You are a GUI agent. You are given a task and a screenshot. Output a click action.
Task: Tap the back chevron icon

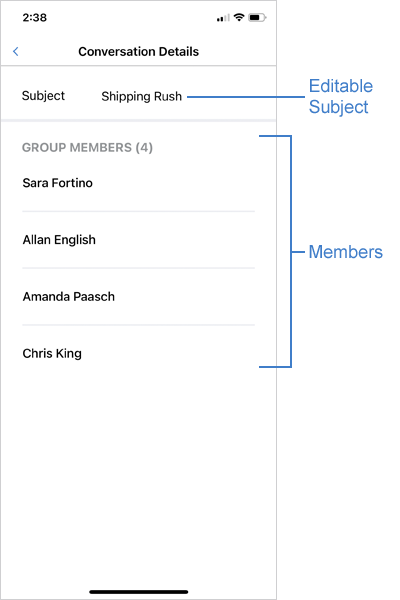(16, 51)
